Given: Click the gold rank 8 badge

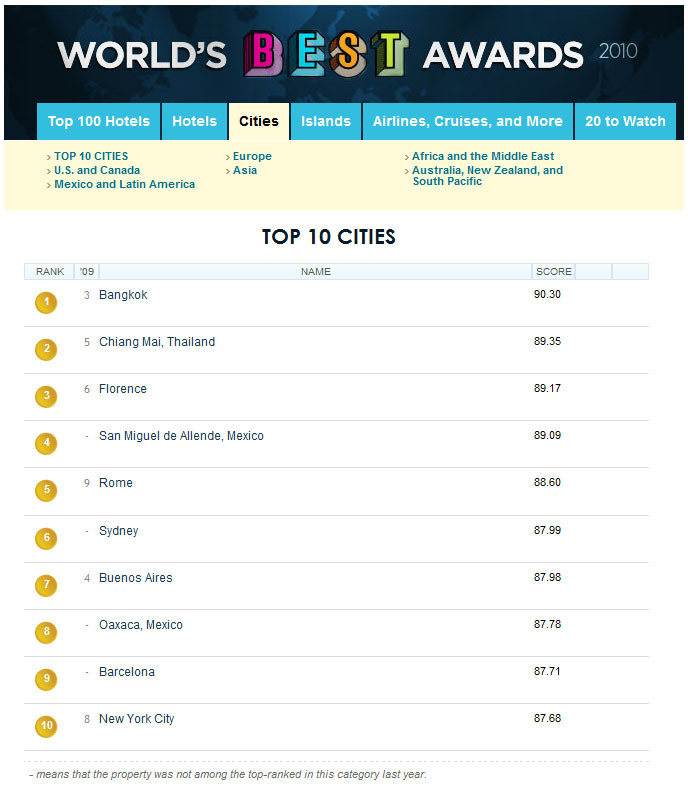Looking at the screenshot, I should (46, 632).
